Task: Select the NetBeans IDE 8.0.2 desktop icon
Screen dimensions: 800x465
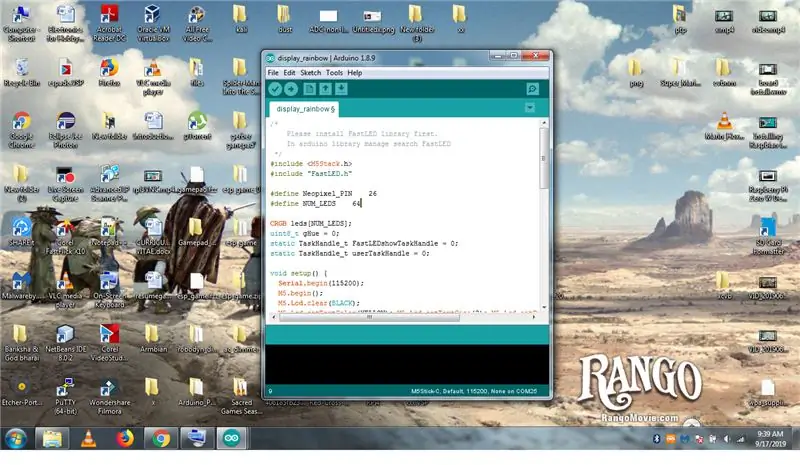Action: pos(65,342)
